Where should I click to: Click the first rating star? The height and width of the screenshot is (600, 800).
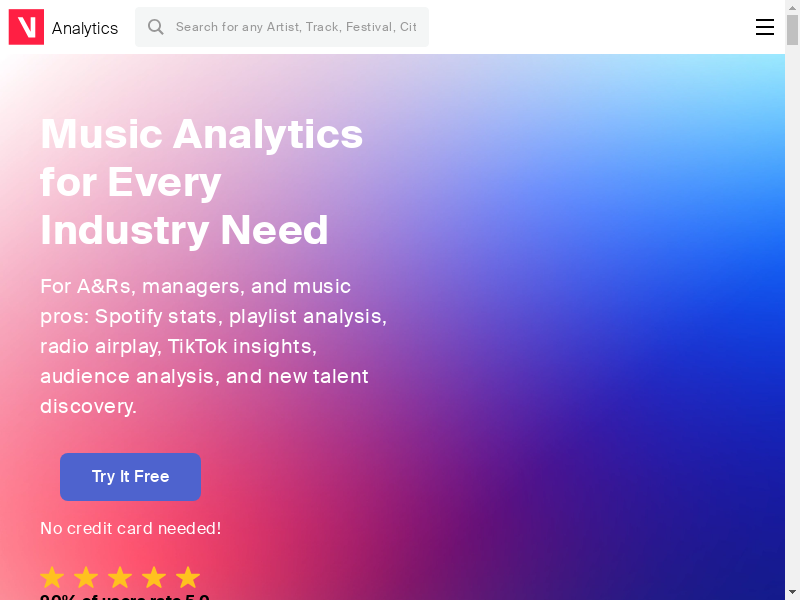tap(52, 577)
